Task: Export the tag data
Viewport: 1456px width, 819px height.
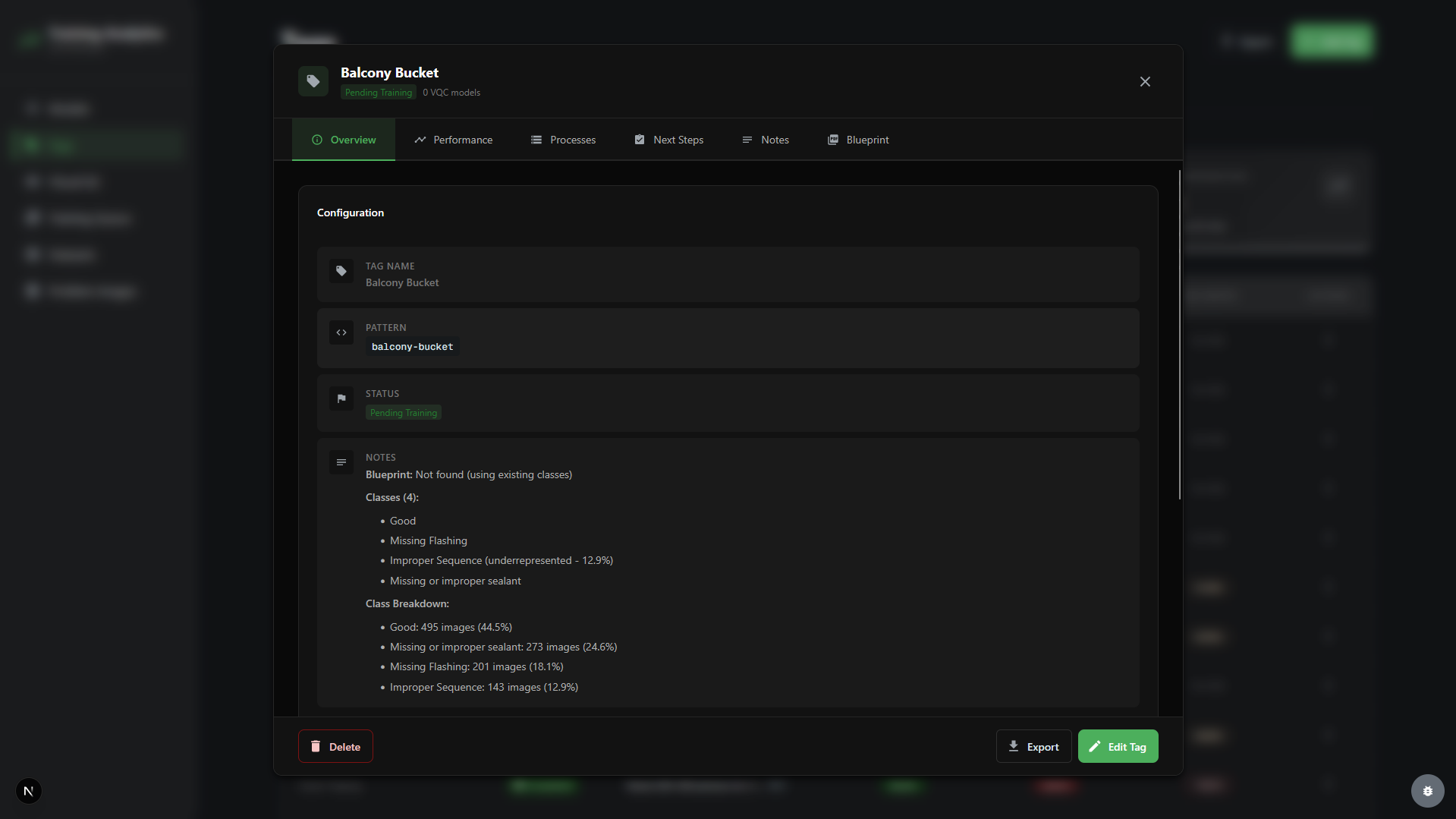Action: tap(1033, 747)
